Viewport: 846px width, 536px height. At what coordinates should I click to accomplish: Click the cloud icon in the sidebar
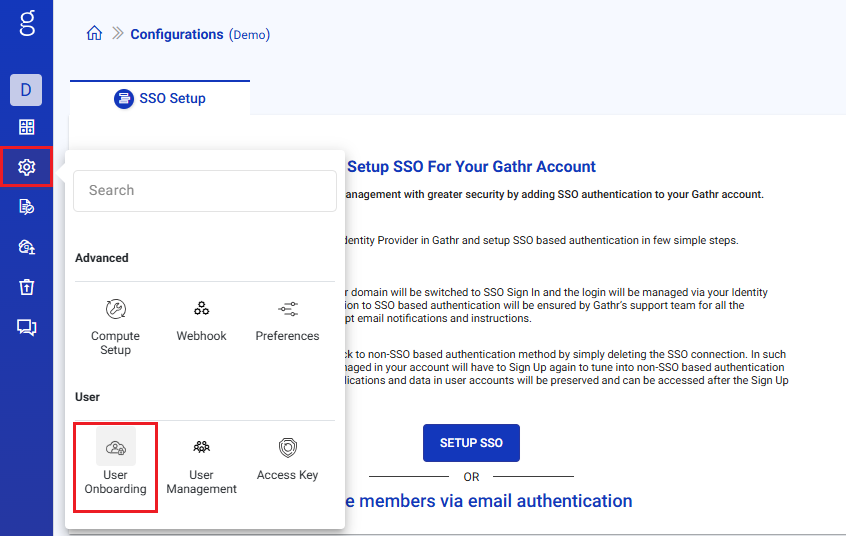point(27,247)
